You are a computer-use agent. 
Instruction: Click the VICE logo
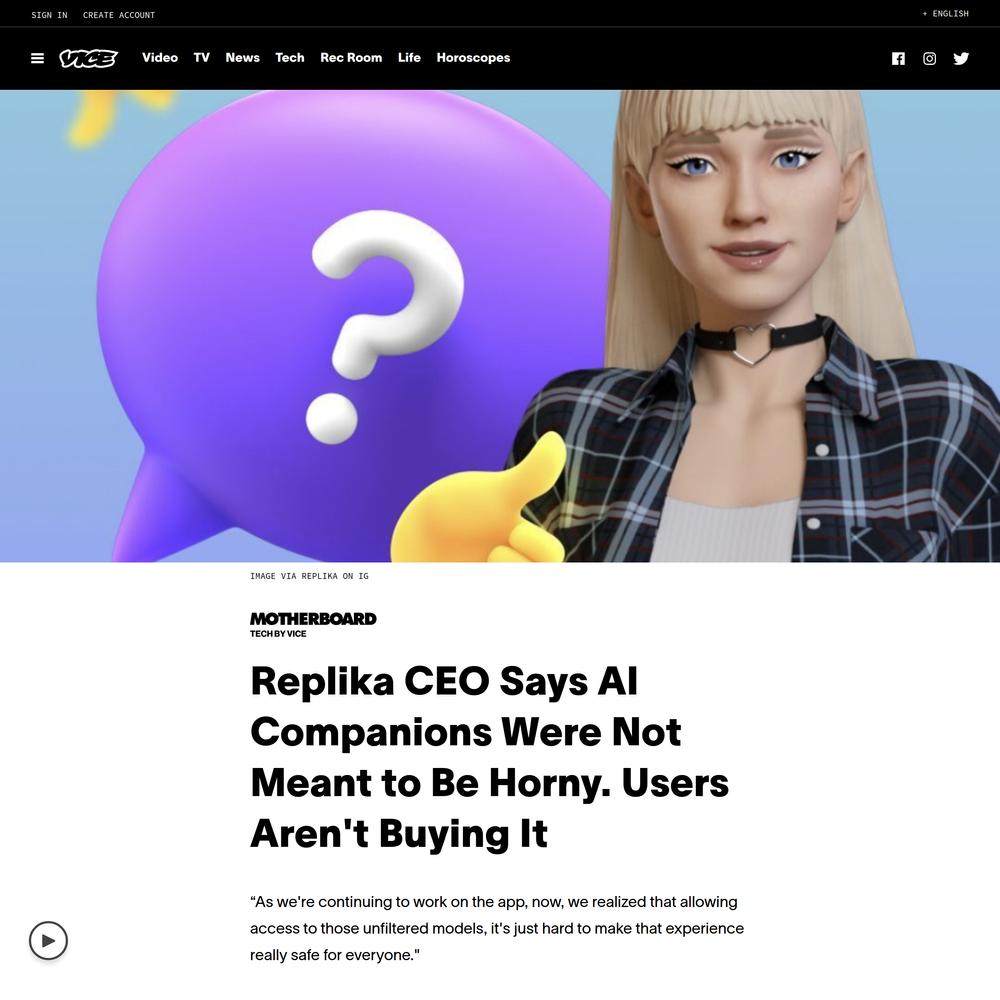click(x=89, y=58)
